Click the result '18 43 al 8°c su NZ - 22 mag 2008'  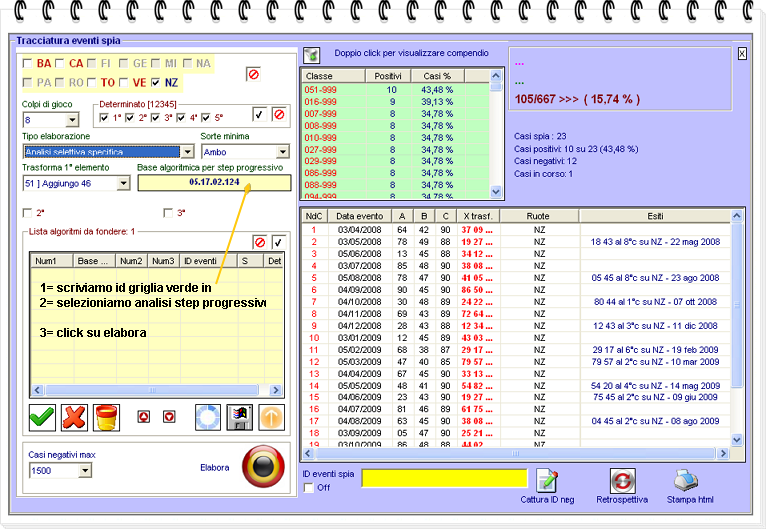tap(655, 242)
